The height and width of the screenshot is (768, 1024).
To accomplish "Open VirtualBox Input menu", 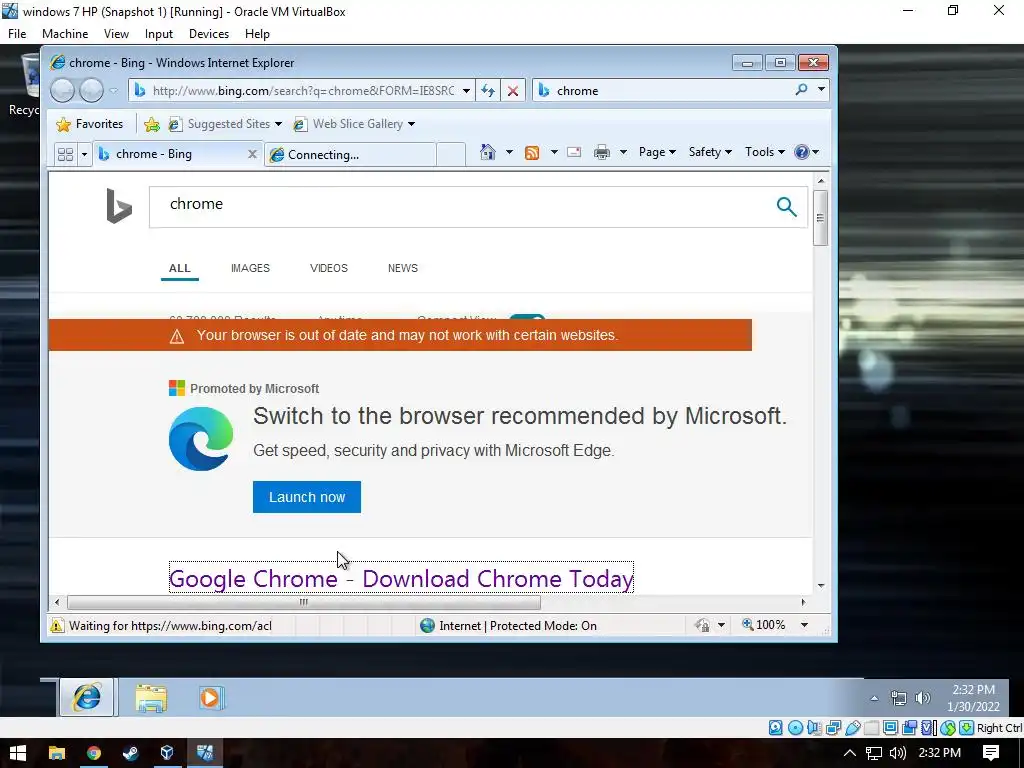I will pyautogui.click(x=159, y=34).
